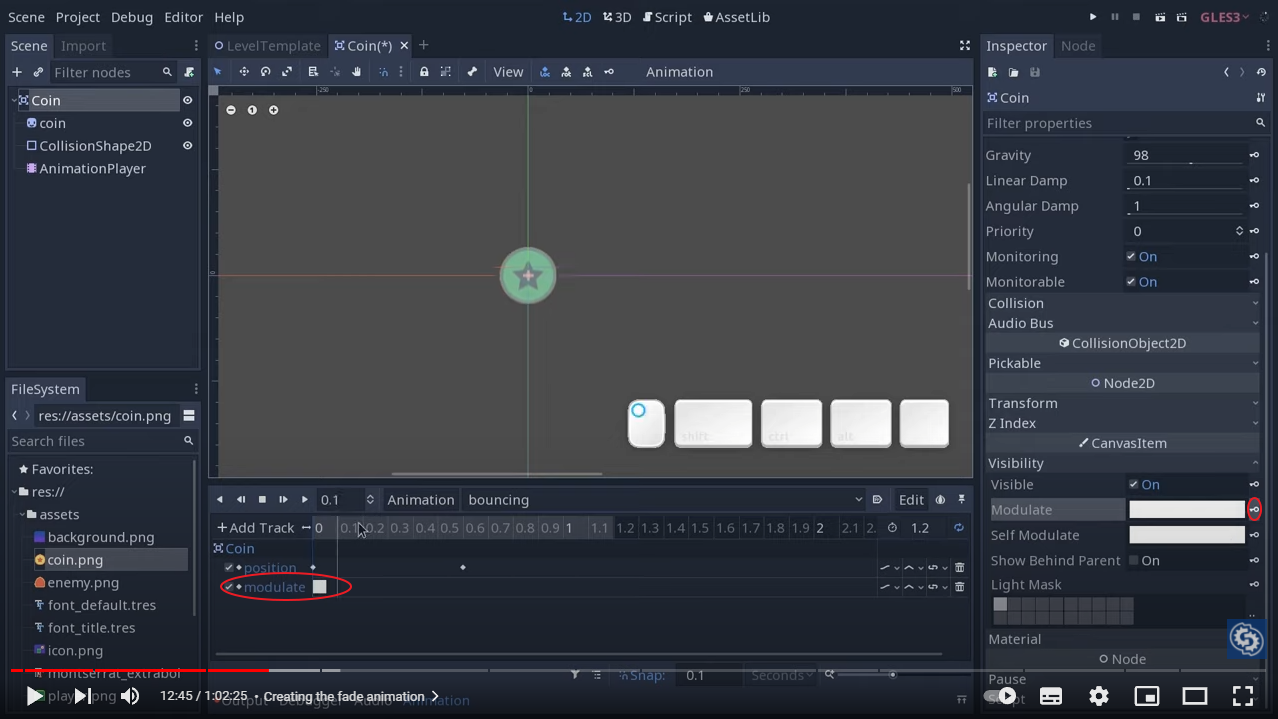Play a custom scene clapper icon
Viewport: 1278px width, 719px height.
1182,17
